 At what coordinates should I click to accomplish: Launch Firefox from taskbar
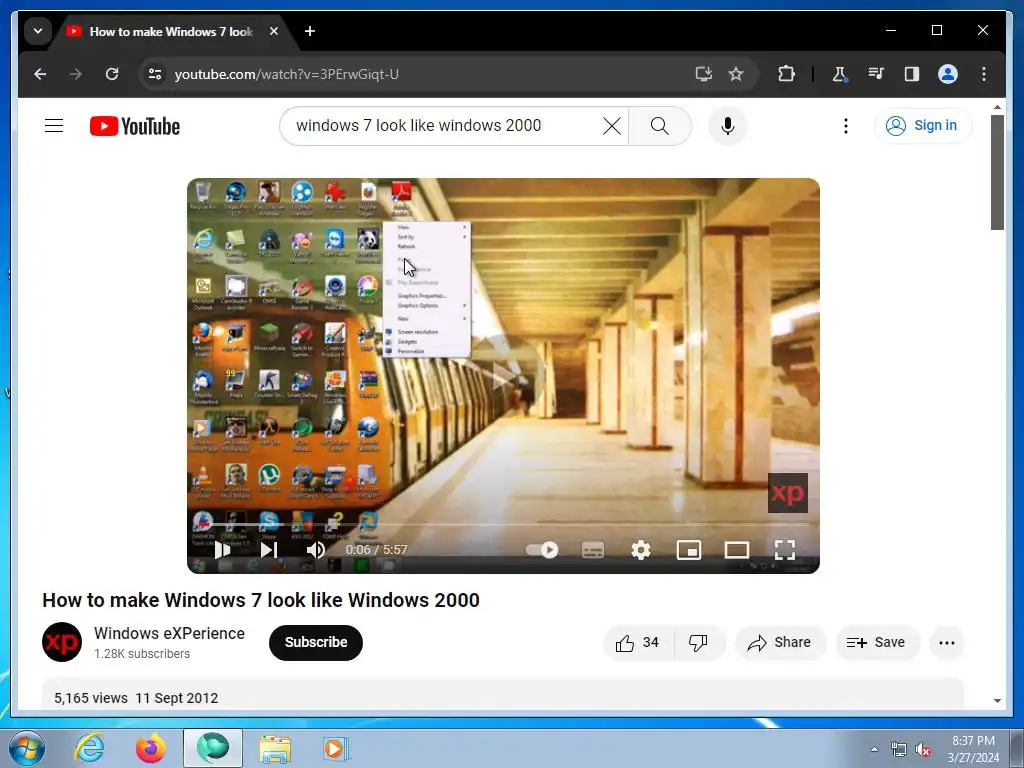(150, 748)
